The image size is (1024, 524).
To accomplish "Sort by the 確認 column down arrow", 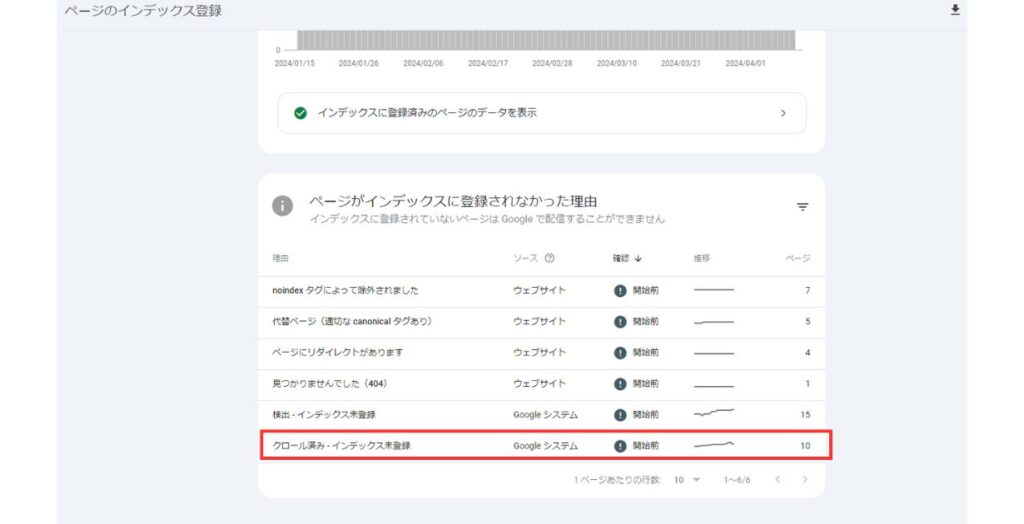I will click(638, 258).
